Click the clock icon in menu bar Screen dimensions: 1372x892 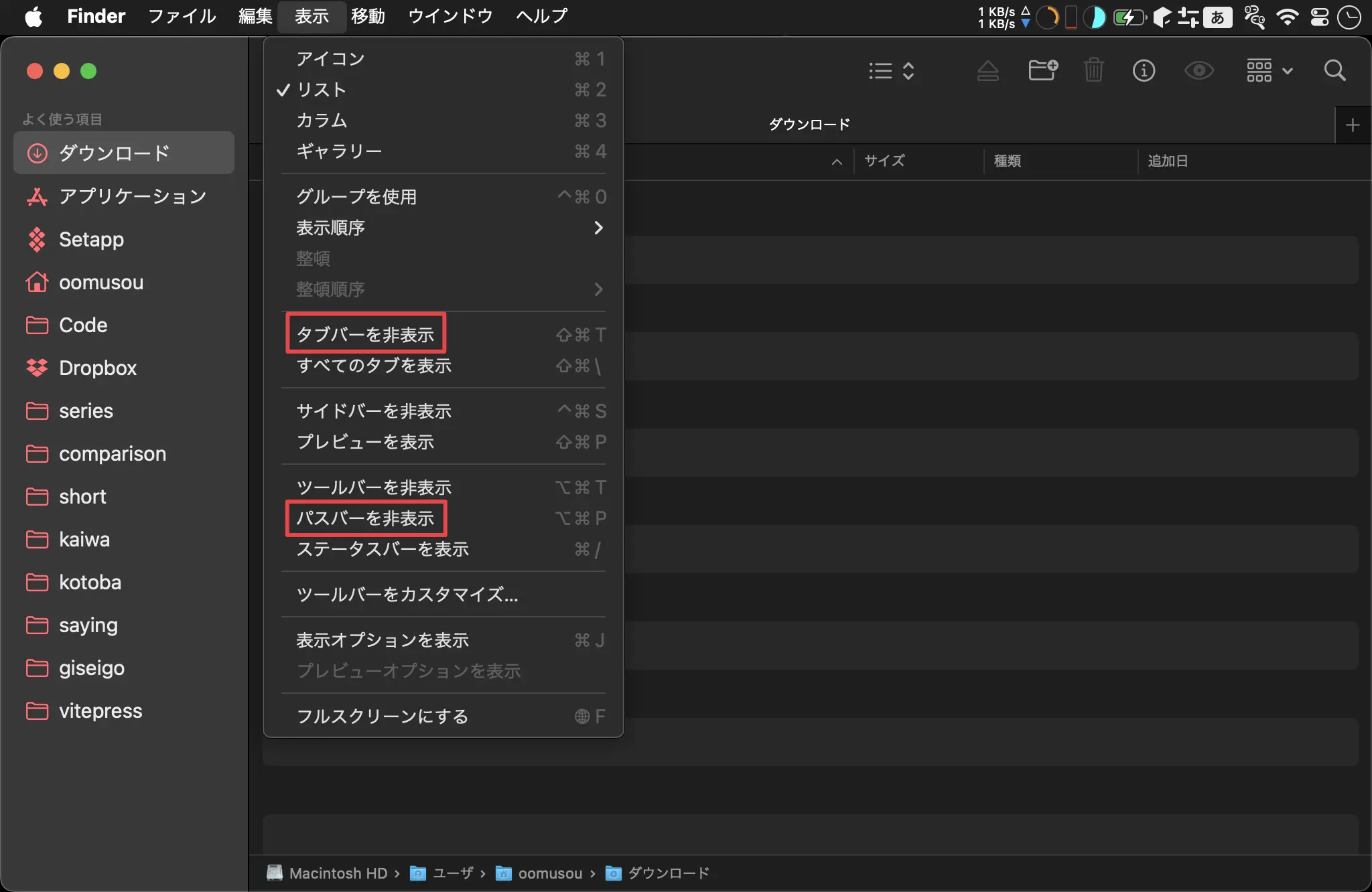click(1349, 17)
